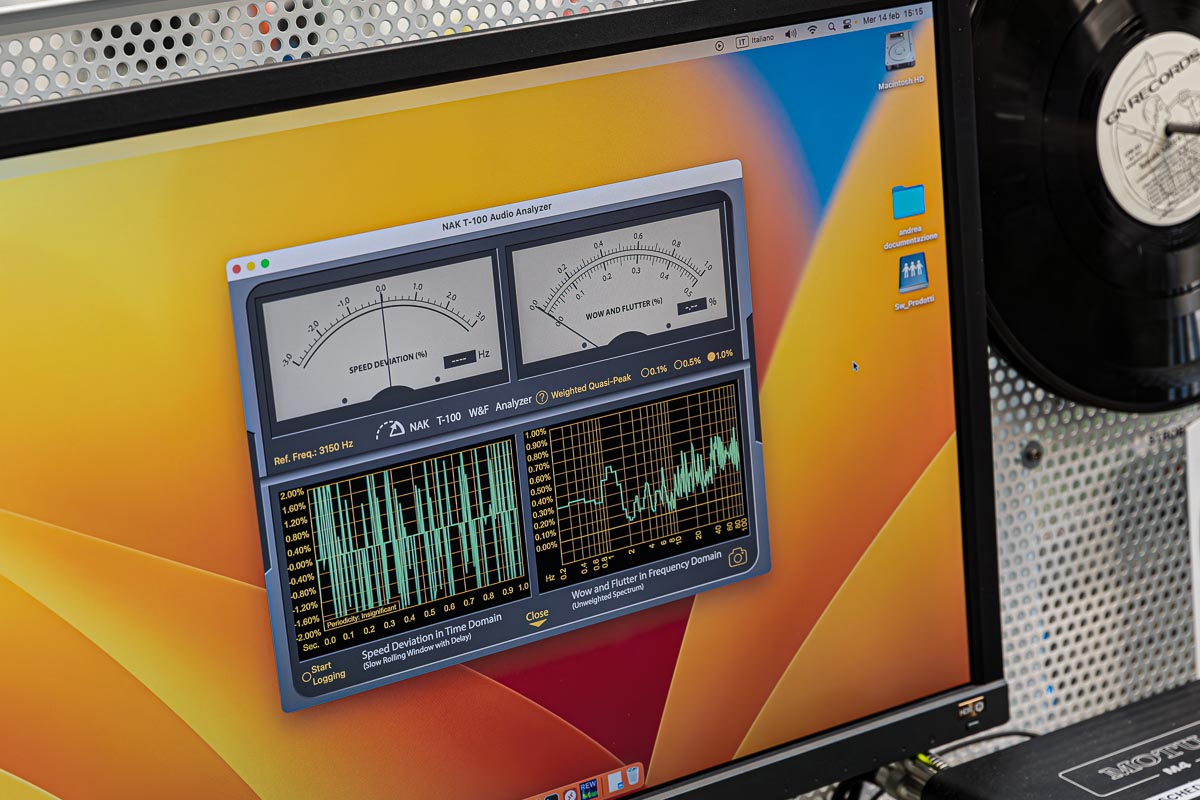This screenshot has width=1200, height=800.
Task: Open the Trash in the Dock
Action: click(634, 776)
